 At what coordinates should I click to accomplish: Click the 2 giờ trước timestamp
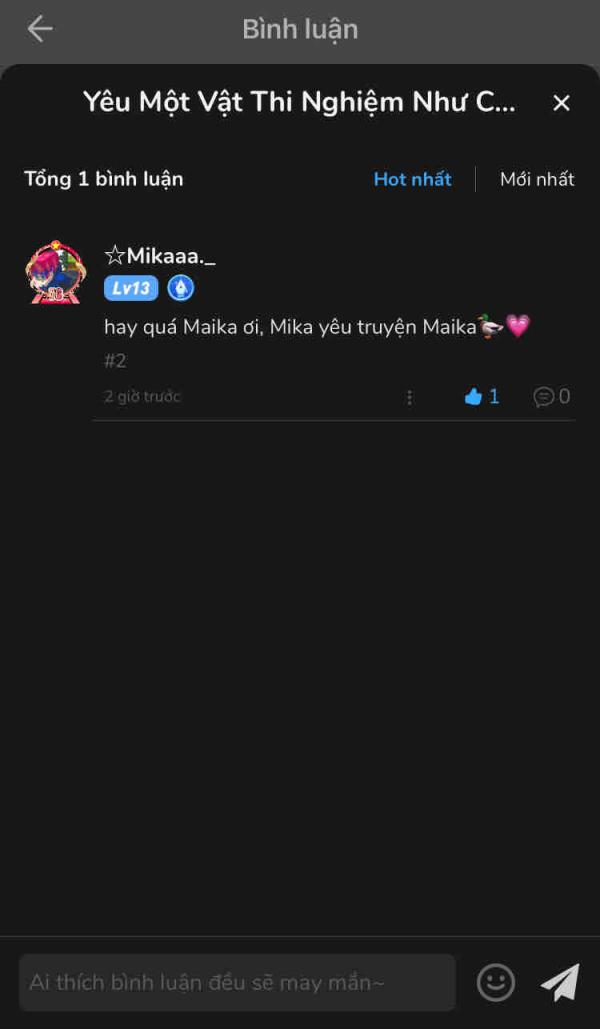[142, 397]
